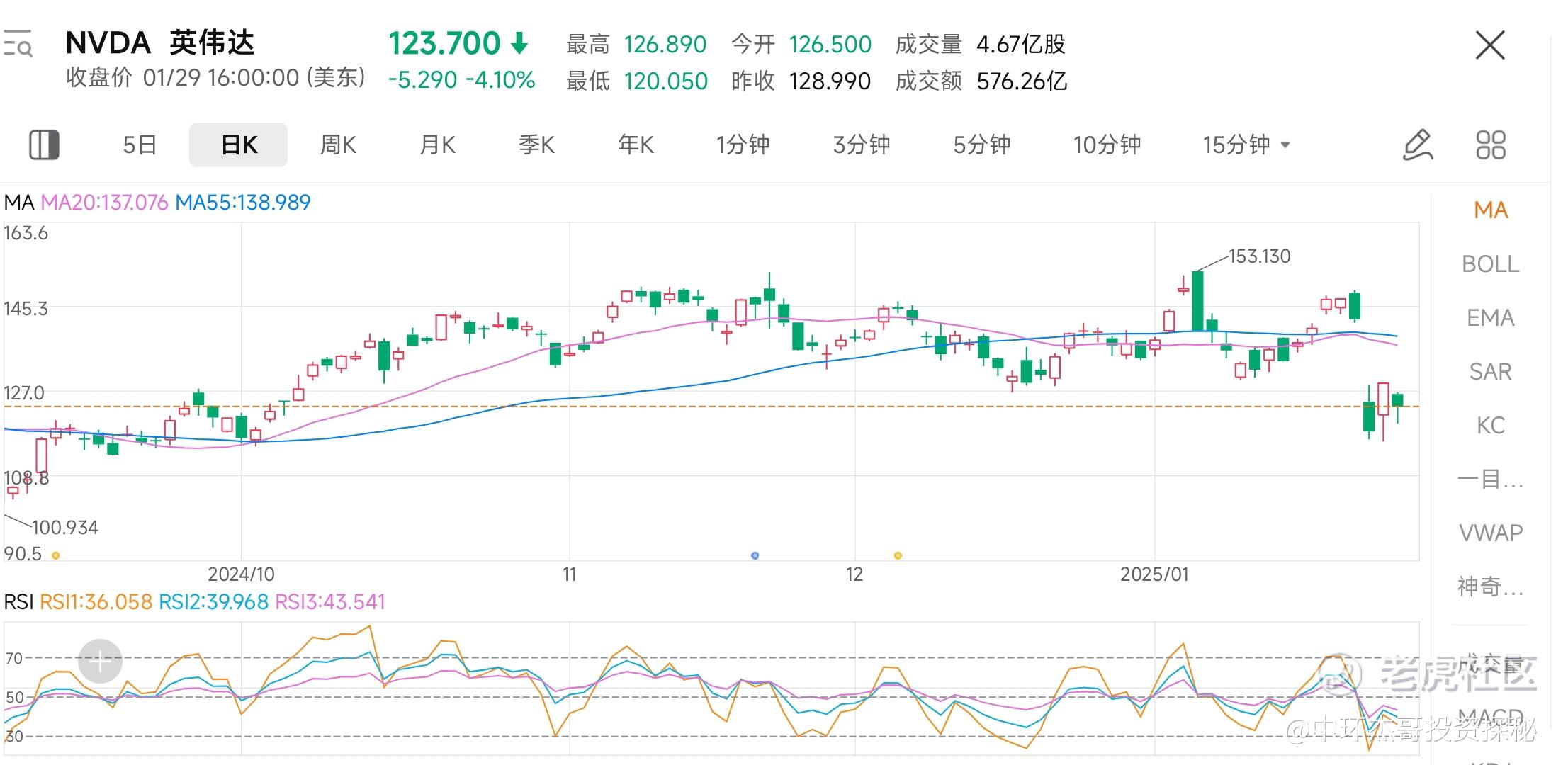
Task: Click the 153.130 high price annotation
Action: click(x=1260, y=256)
